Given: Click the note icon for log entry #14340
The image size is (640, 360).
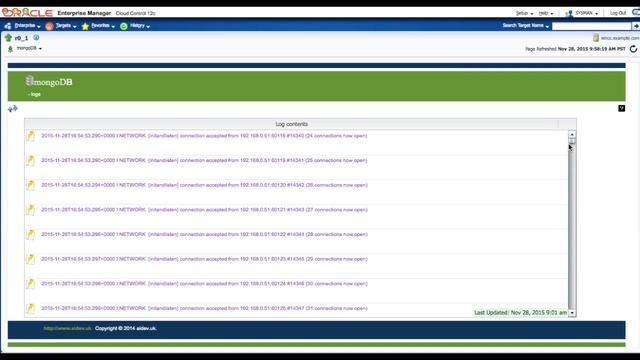Looking at the screenshot, I should pos(31,136).
